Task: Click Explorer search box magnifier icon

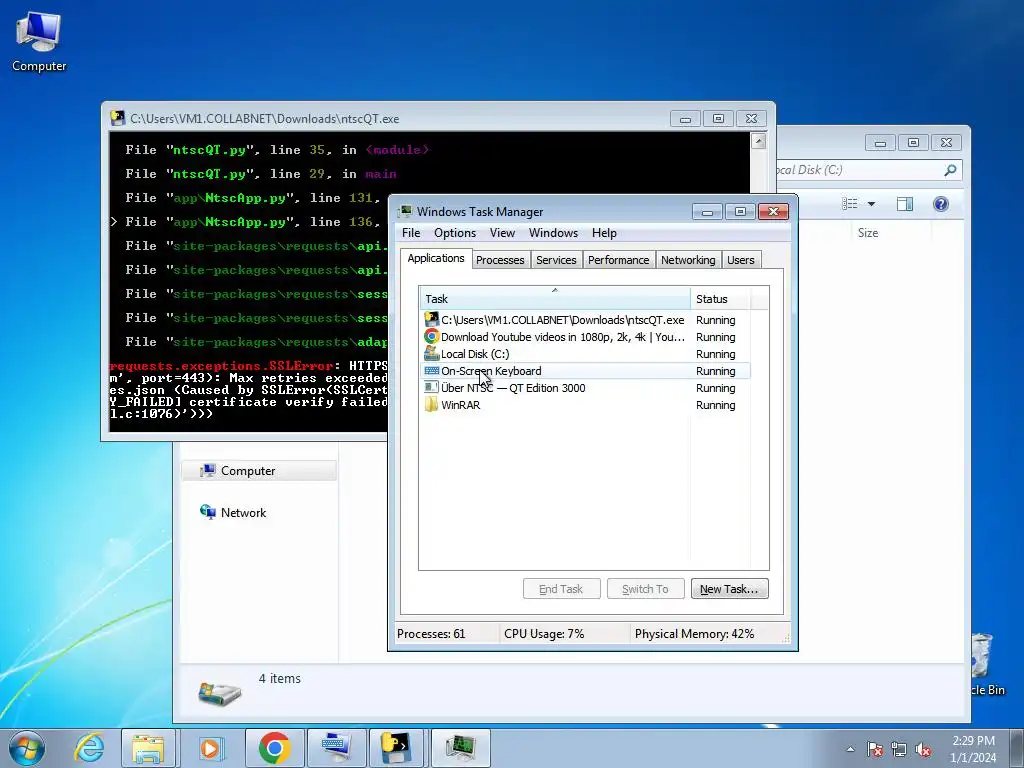Action: click(950, 170)
